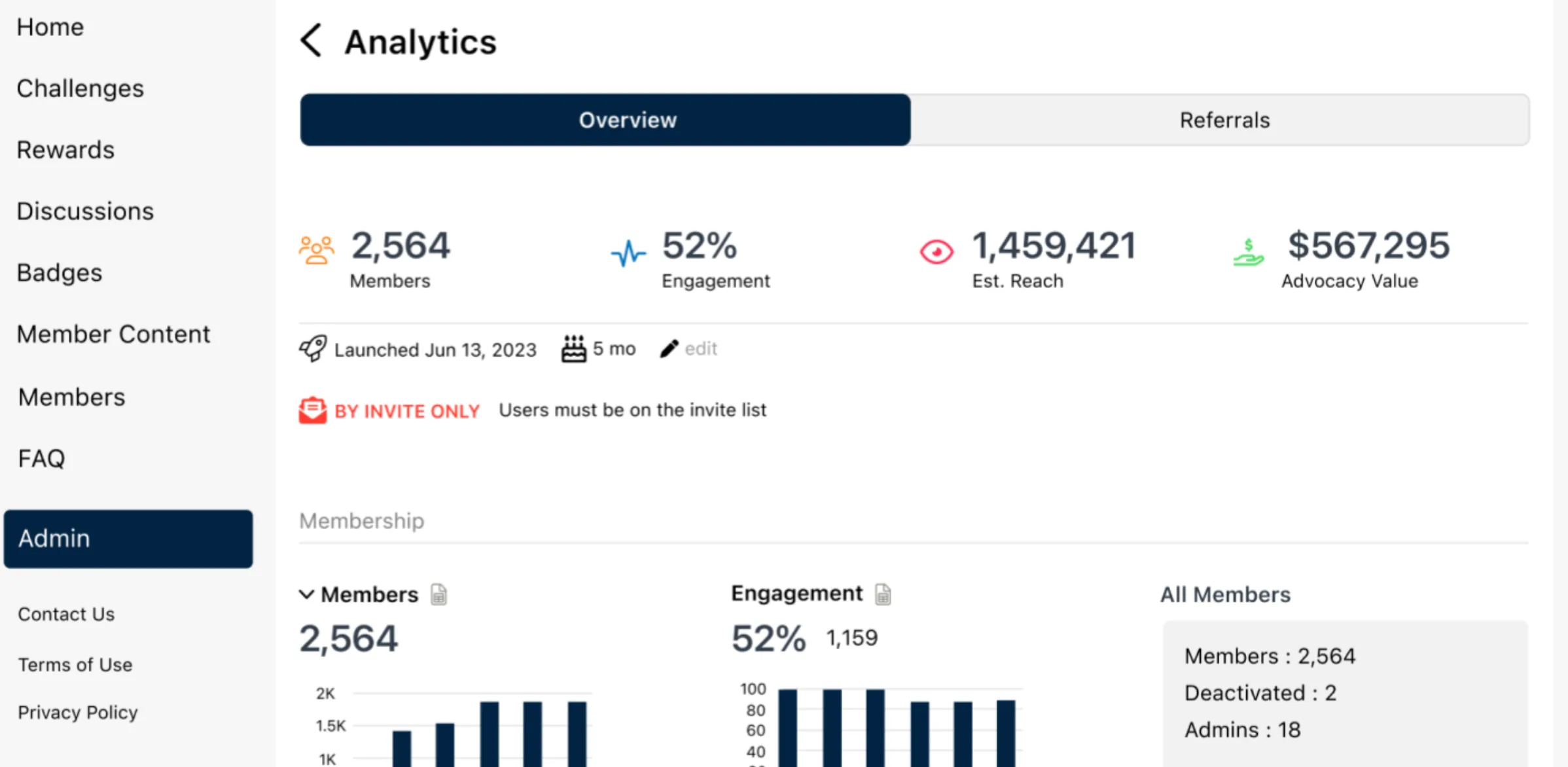Click the green Advocacy Value hand icon
This screenshot has width=1568, height=767.
(1248, 252)
